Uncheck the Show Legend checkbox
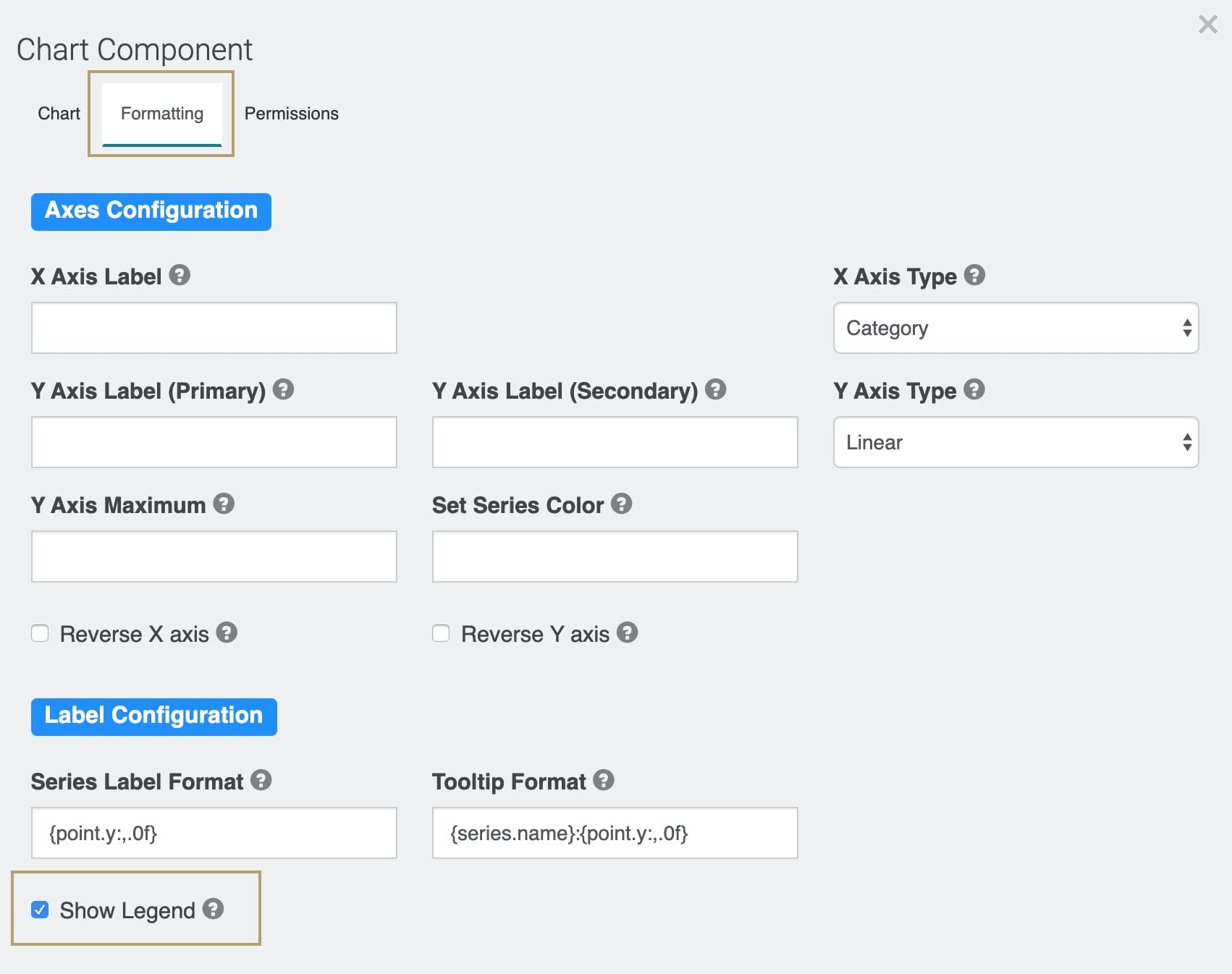 coord(40,910)
